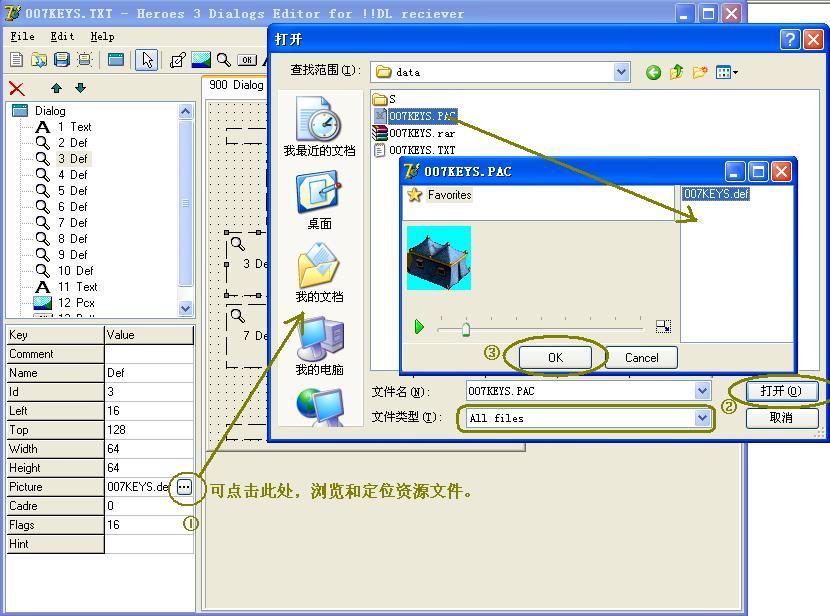This screenshot has height=616, width=830.
Task: Open the Help menu
Action: (x=102, y=36)
